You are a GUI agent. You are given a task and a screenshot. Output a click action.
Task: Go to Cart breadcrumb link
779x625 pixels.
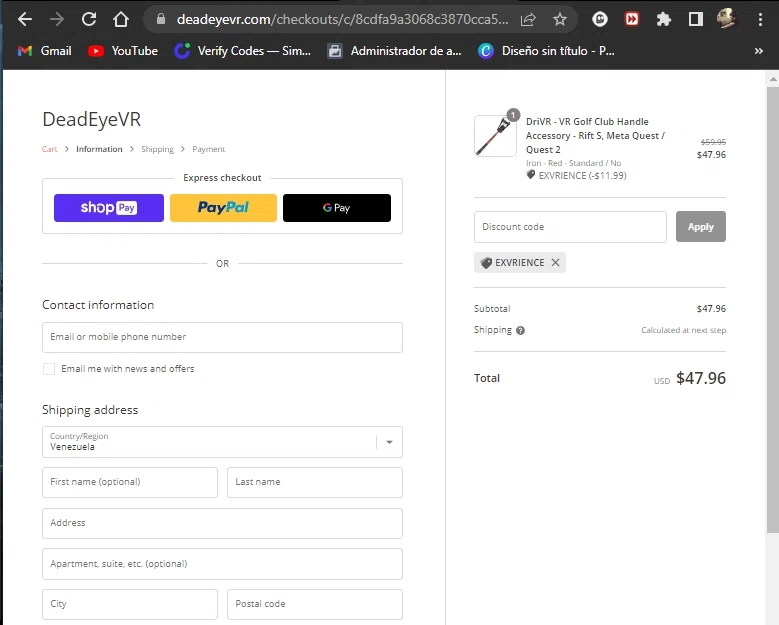pos(49,149)
